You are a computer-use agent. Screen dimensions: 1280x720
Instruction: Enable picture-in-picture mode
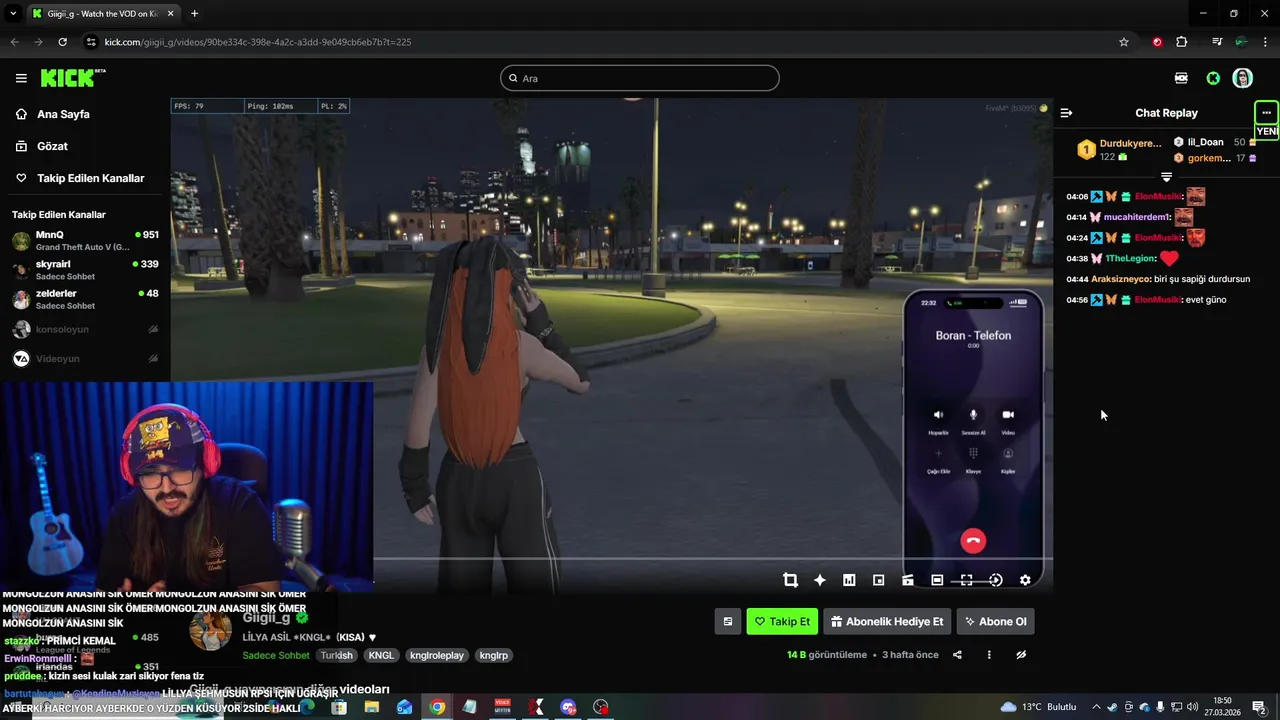878,580
